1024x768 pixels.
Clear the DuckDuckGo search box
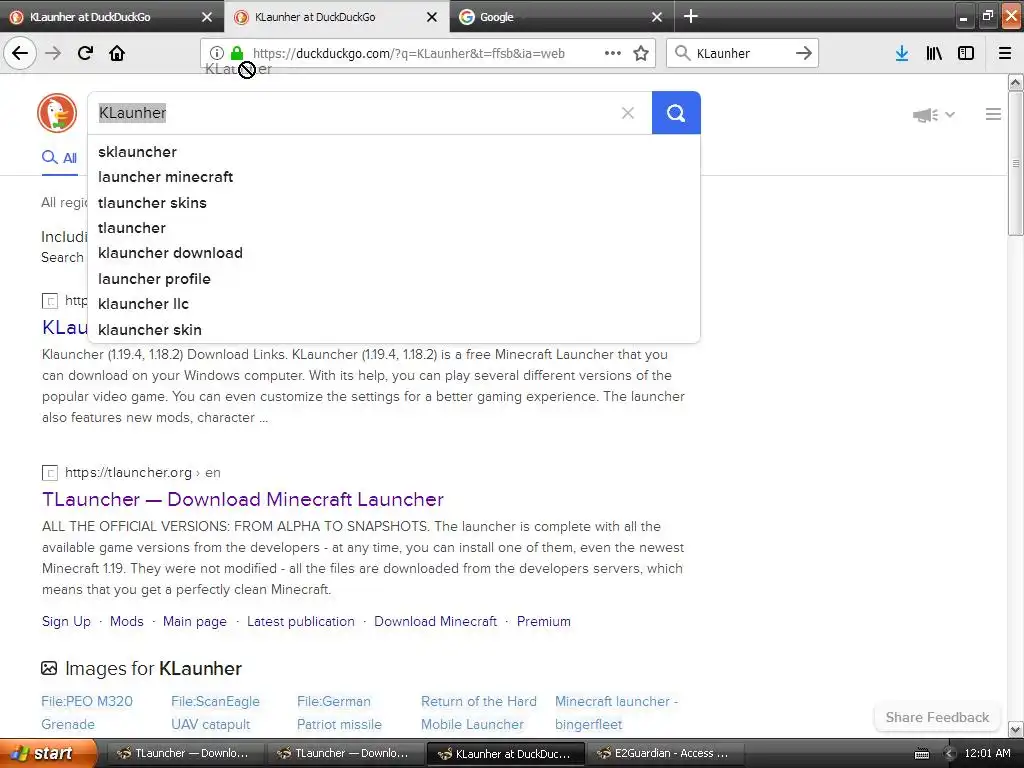[628, 113]
